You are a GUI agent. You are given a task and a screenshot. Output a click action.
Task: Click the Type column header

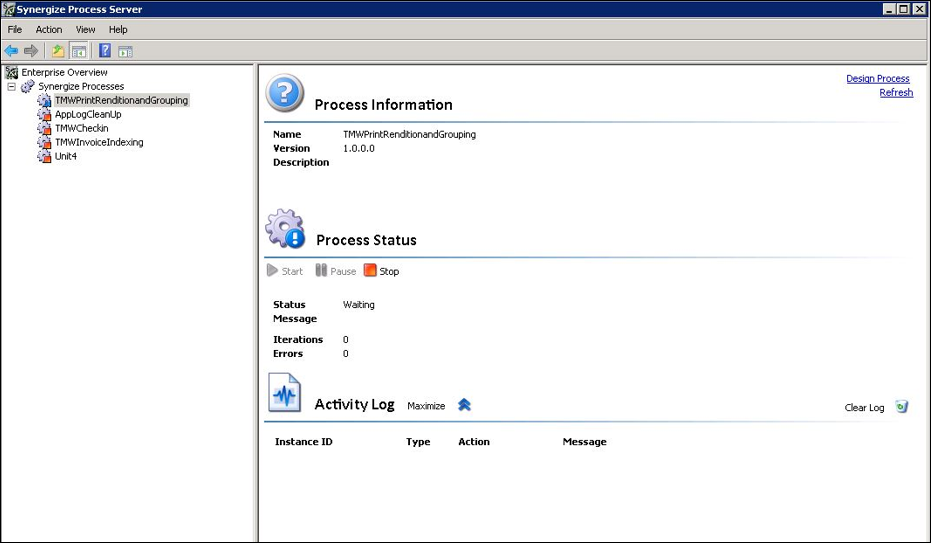418,442
